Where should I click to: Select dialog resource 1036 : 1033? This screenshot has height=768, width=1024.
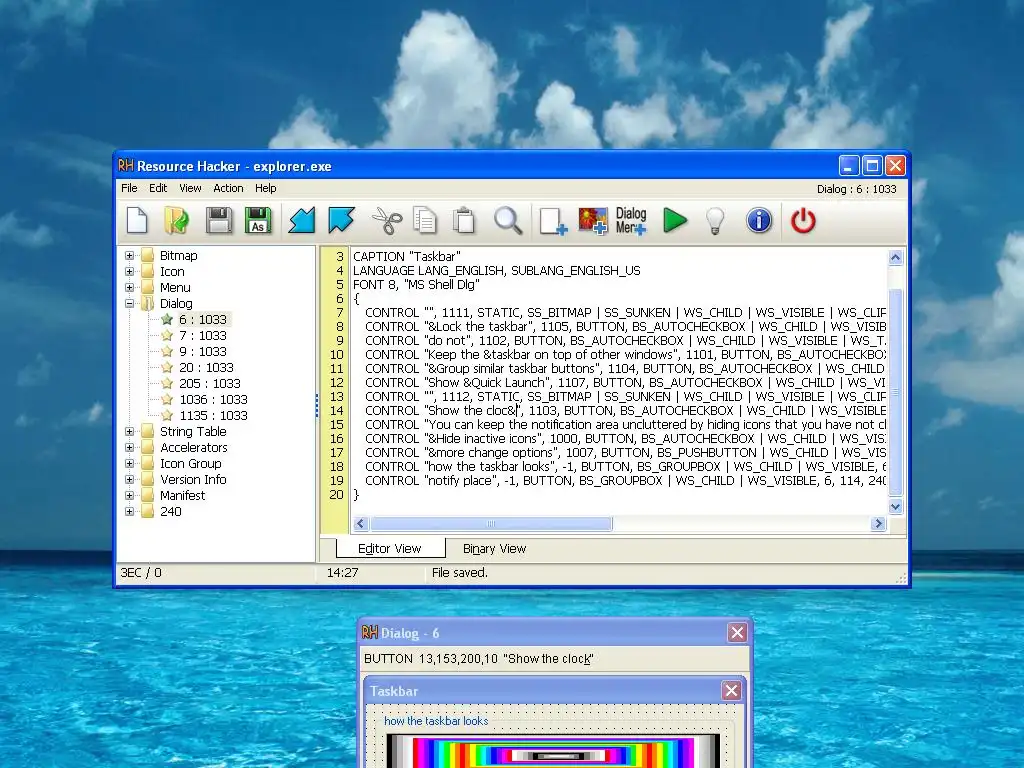pyautogui.click(x=214, y=399)
